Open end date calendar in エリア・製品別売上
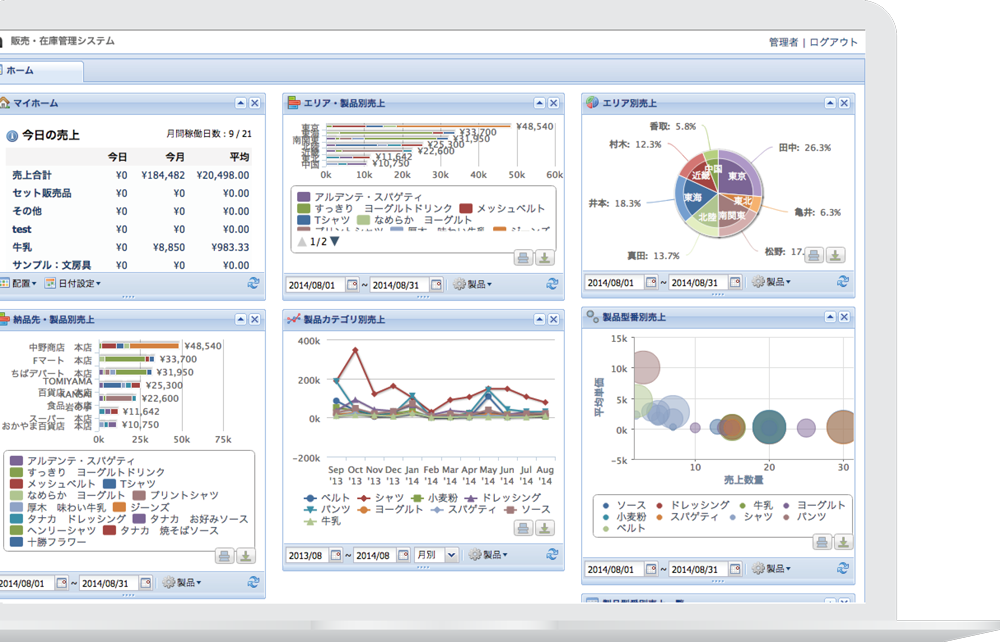The image size is (1000, 642). click(436, 285)
